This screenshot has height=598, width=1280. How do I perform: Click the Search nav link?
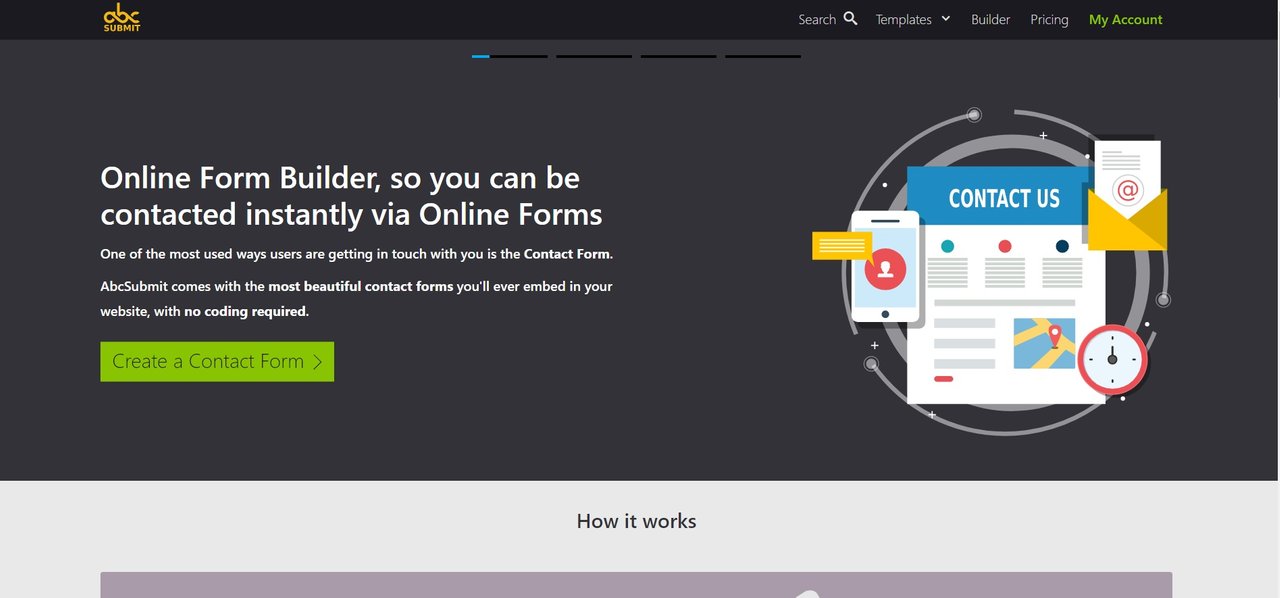pyautogui.click(x=817, y=19)
